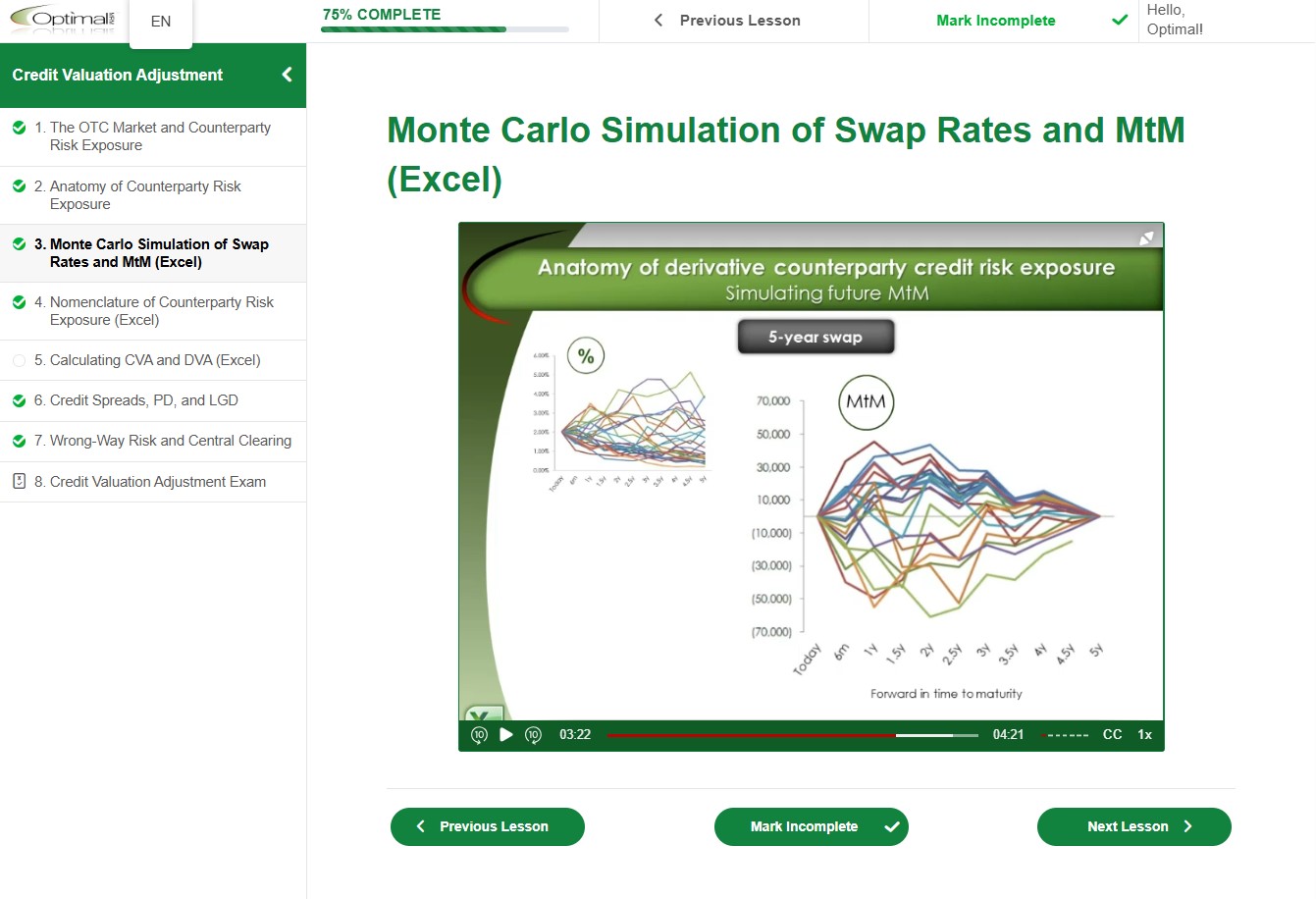Open lesson 5 Calculating CVA and DVA
This screenshot has height=899, width=1316.
click(x=155, y=360)
